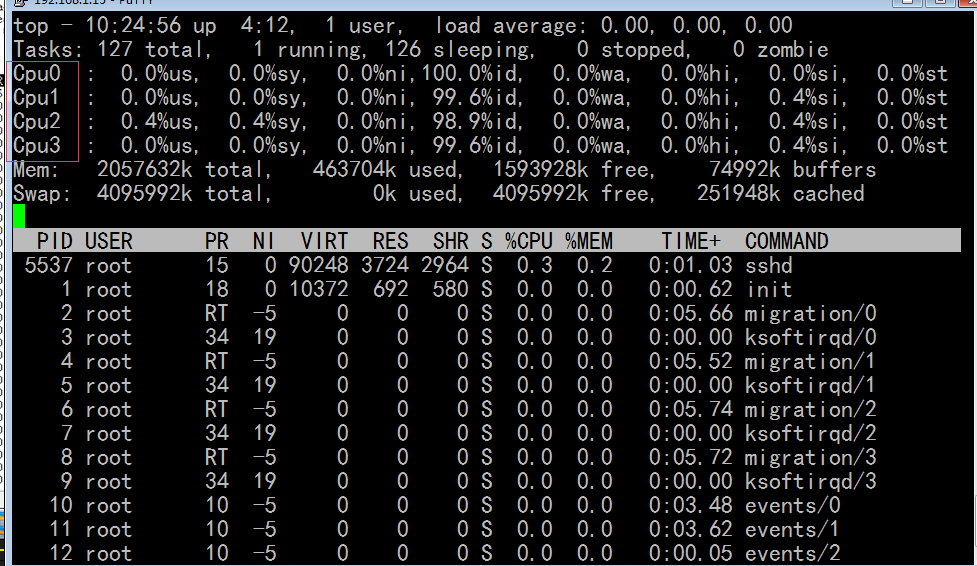This screenshot has width=977, height=566.
Task: Click the Mem total value 2057632k
Action: coord(145,170)
